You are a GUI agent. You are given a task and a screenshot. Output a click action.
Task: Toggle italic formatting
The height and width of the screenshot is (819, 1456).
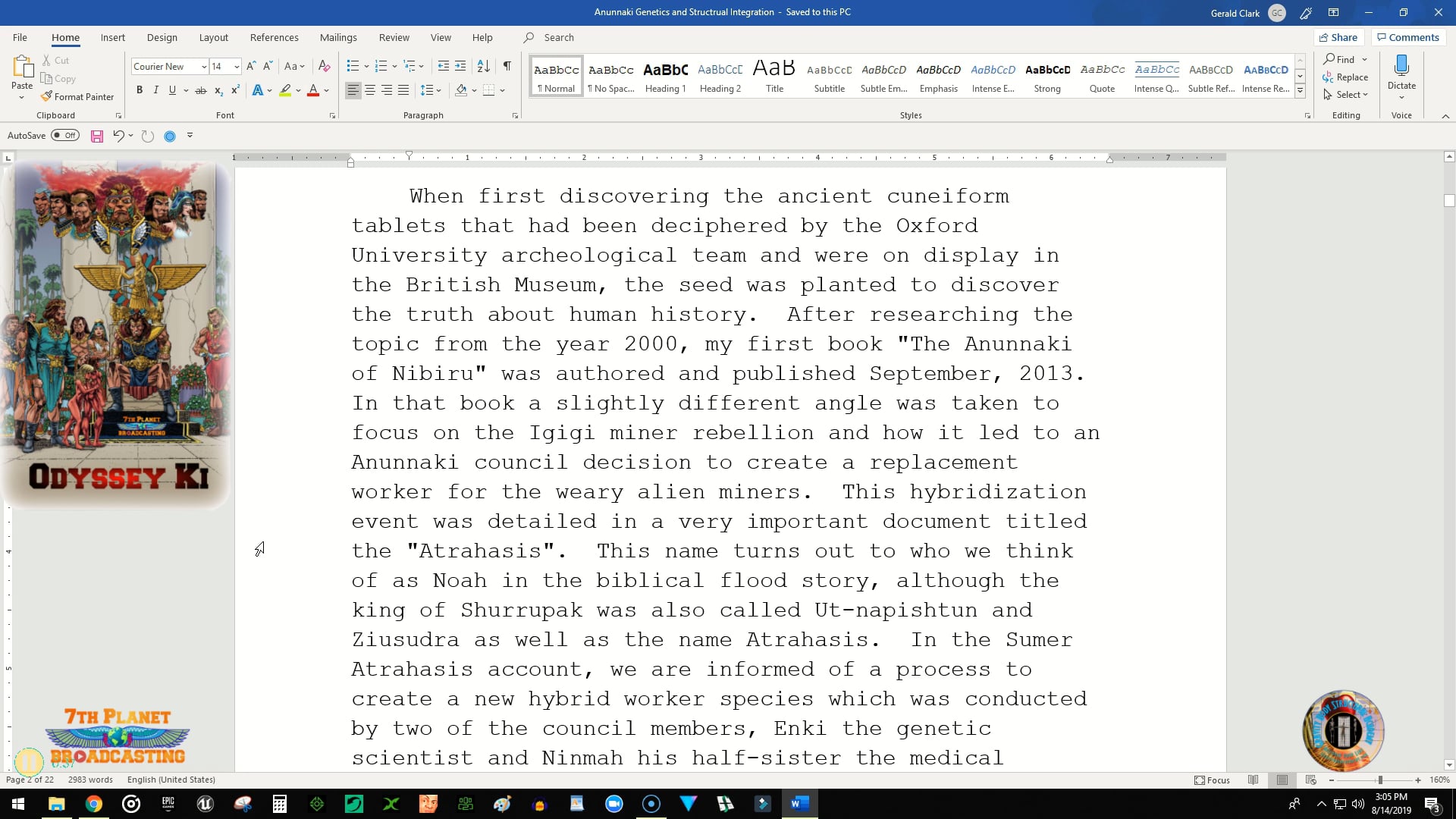click(156, 89)
